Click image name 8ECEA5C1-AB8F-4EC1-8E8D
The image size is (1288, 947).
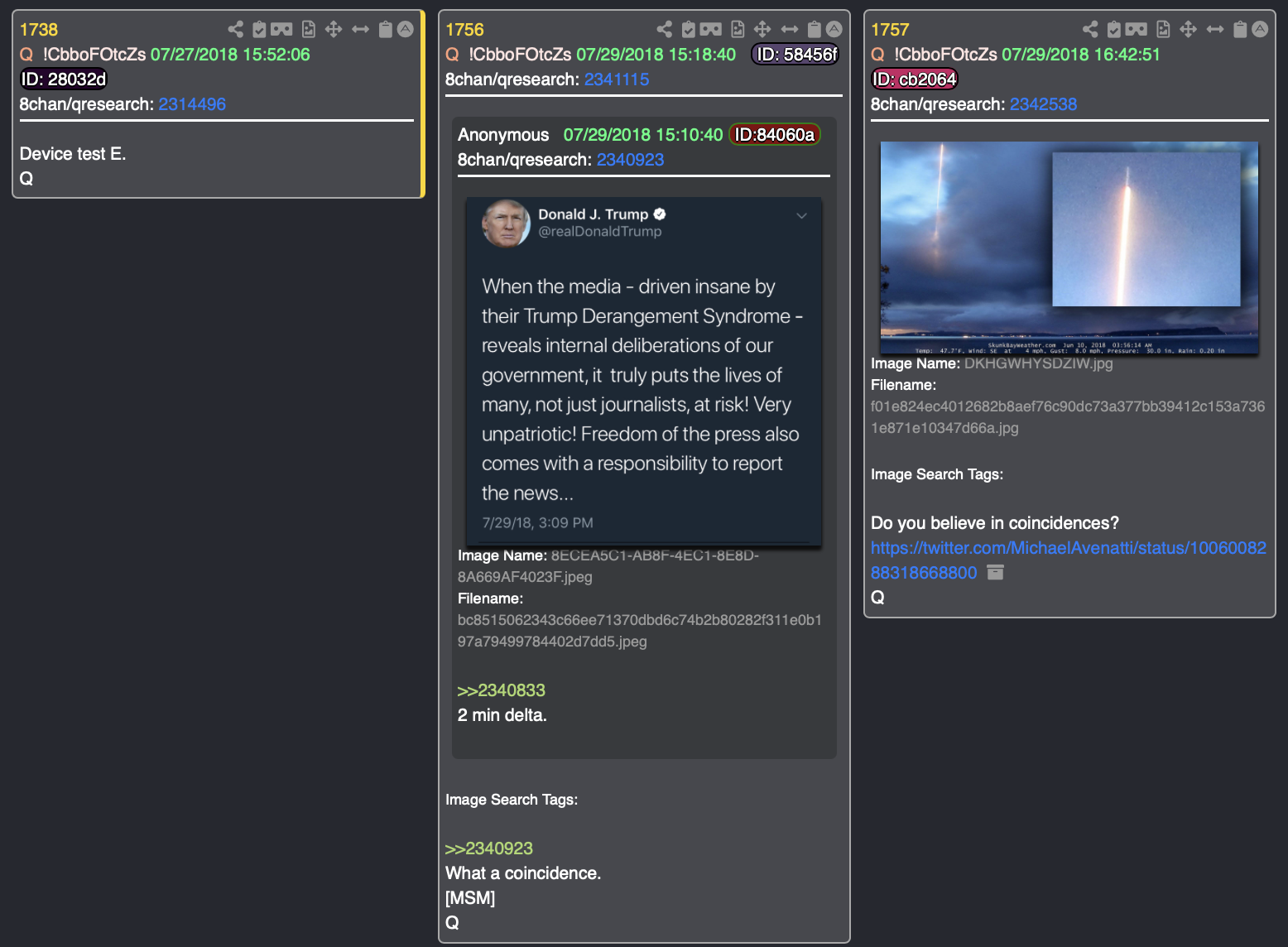coord(608,566)
